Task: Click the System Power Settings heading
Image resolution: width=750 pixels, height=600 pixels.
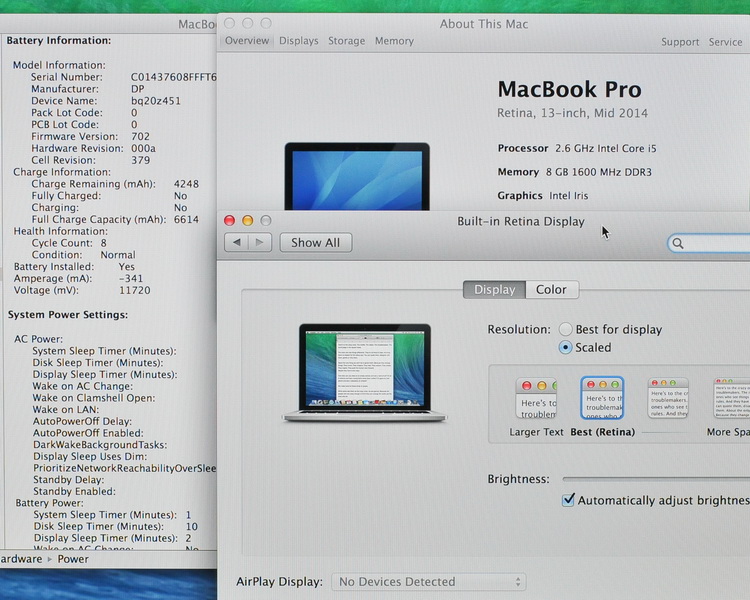Action: point(67,315)
